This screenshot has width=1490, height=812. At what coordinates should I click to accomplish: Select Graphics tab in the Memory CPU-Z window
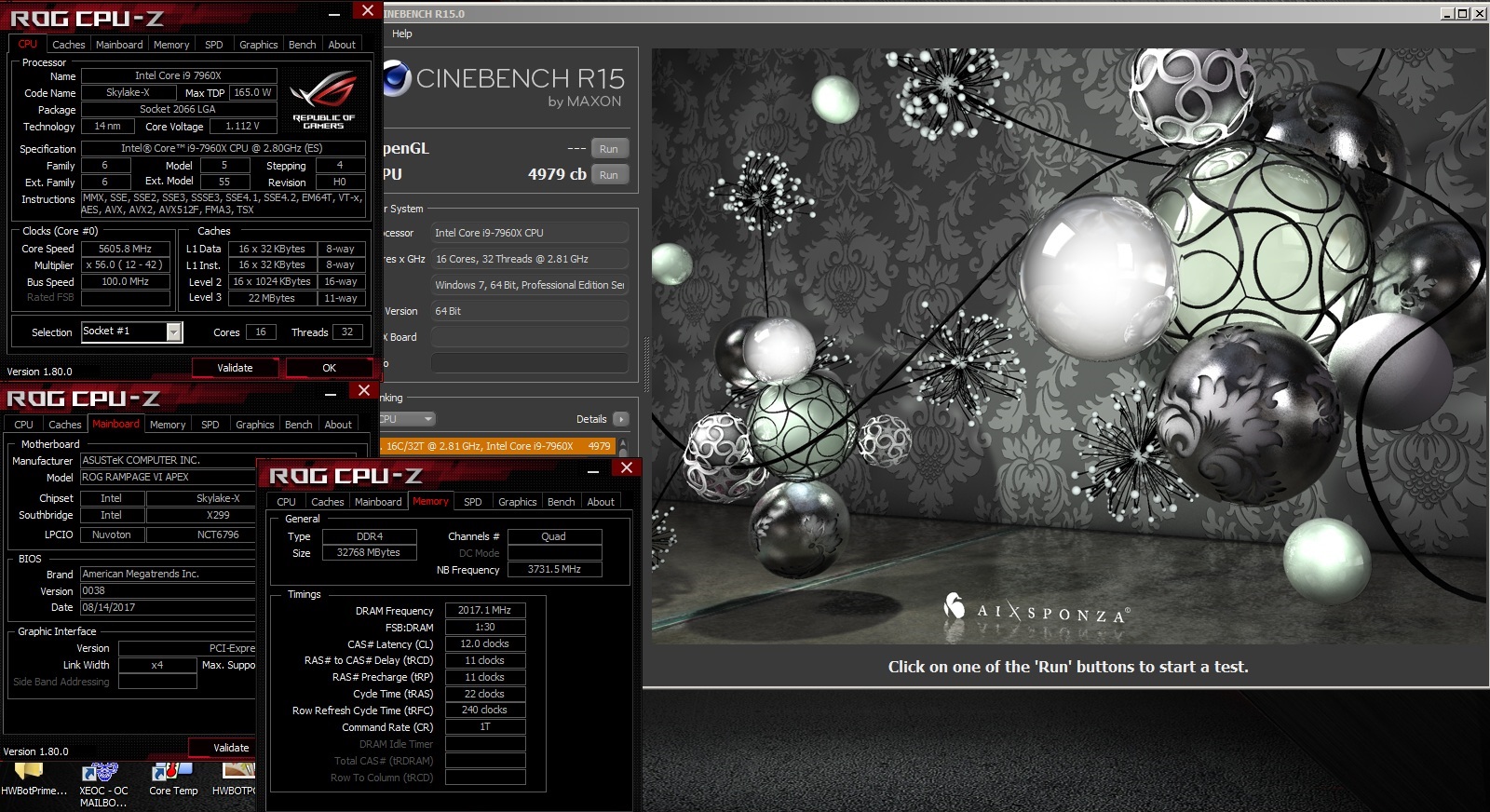[518, 502]
